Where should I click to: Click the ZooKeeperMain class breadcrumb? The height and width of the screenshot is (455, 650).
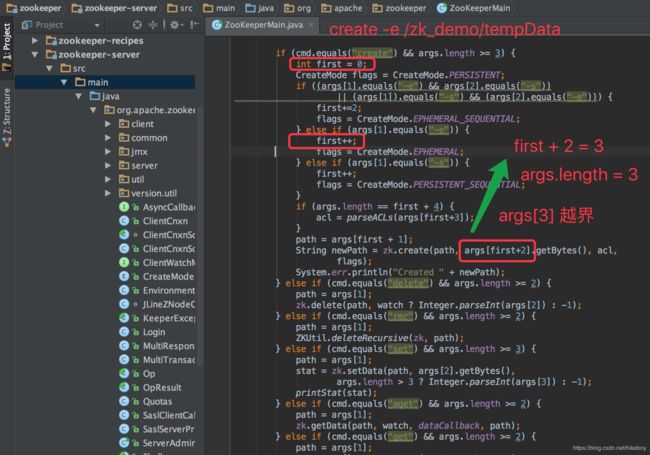[473, 8]
